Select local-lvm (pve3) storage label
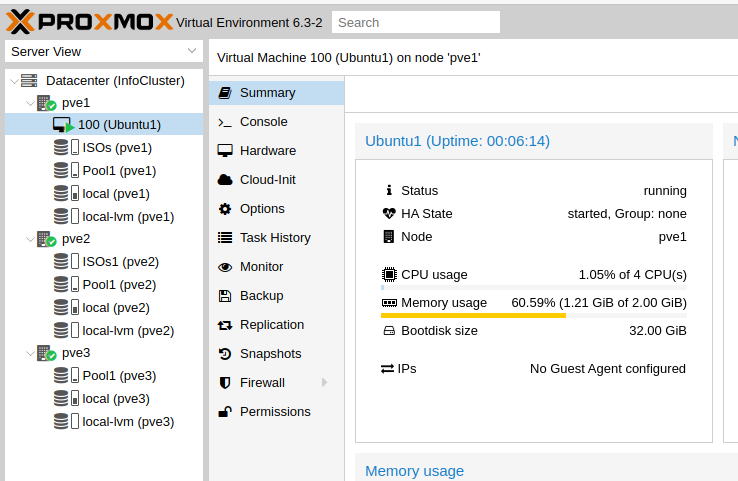 pos(128,422)
